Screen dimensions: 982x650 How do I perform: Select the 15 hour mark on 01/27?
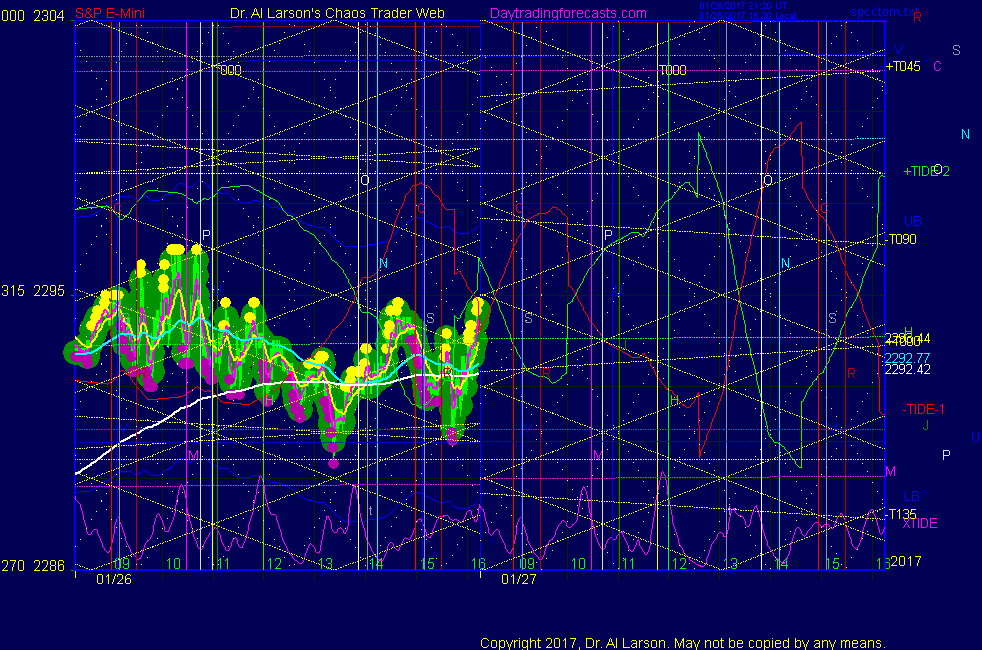click(832, 564)
